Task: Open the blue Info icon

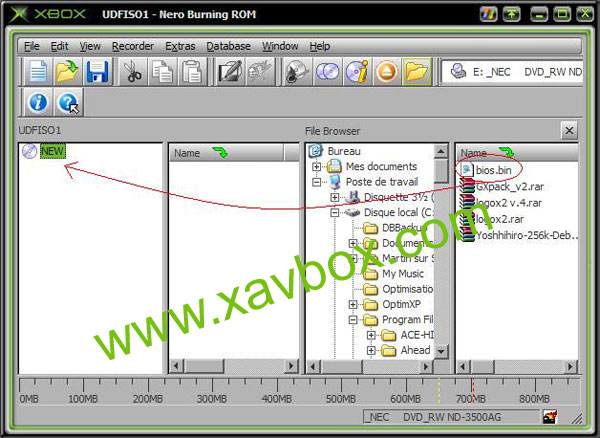Action: coord(38,103)
